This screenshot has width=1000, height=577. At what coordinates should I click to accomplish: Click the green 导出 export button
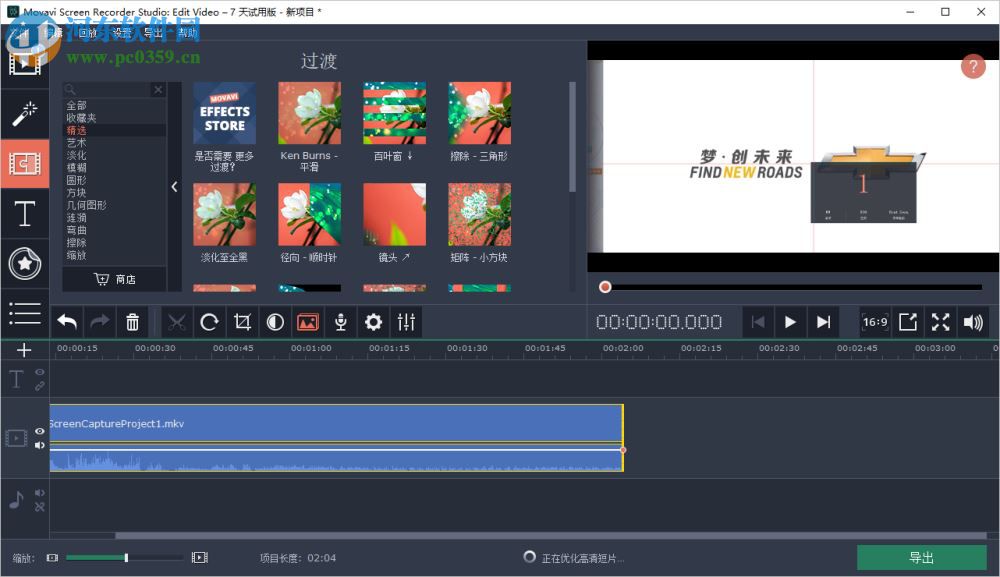pos(921,557)
